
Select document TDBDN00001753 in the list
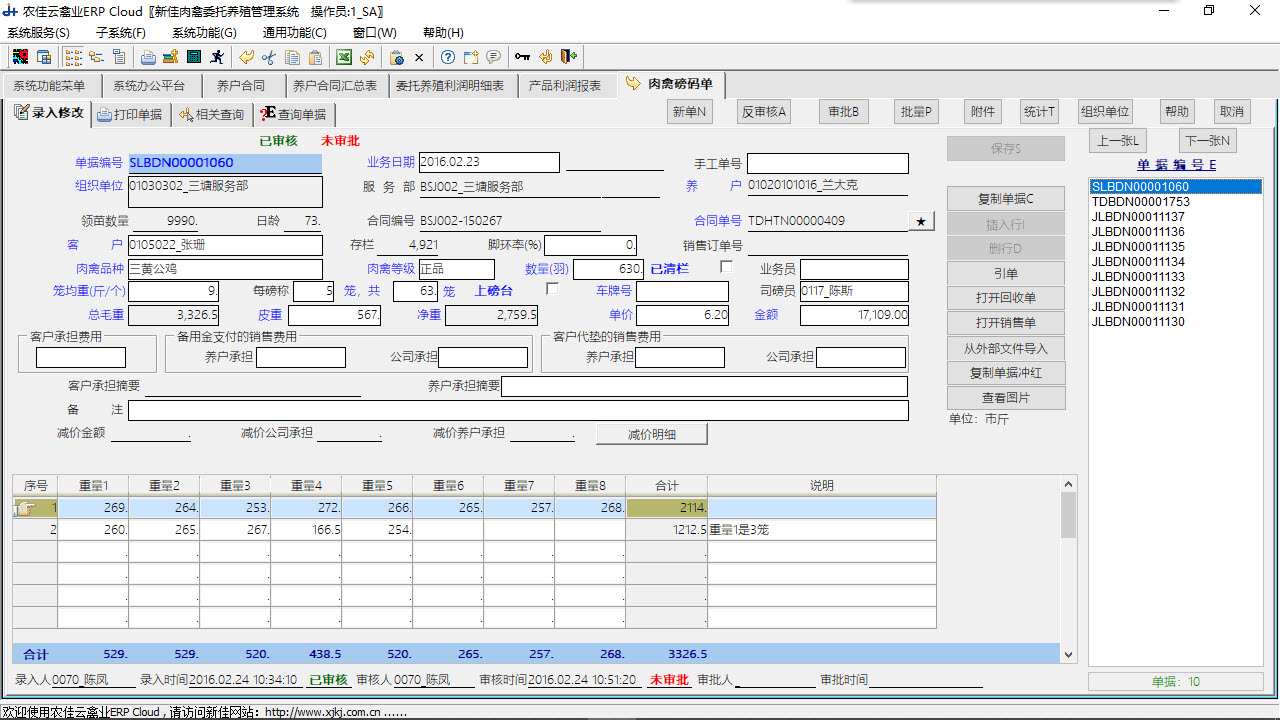coord(1140,202)
